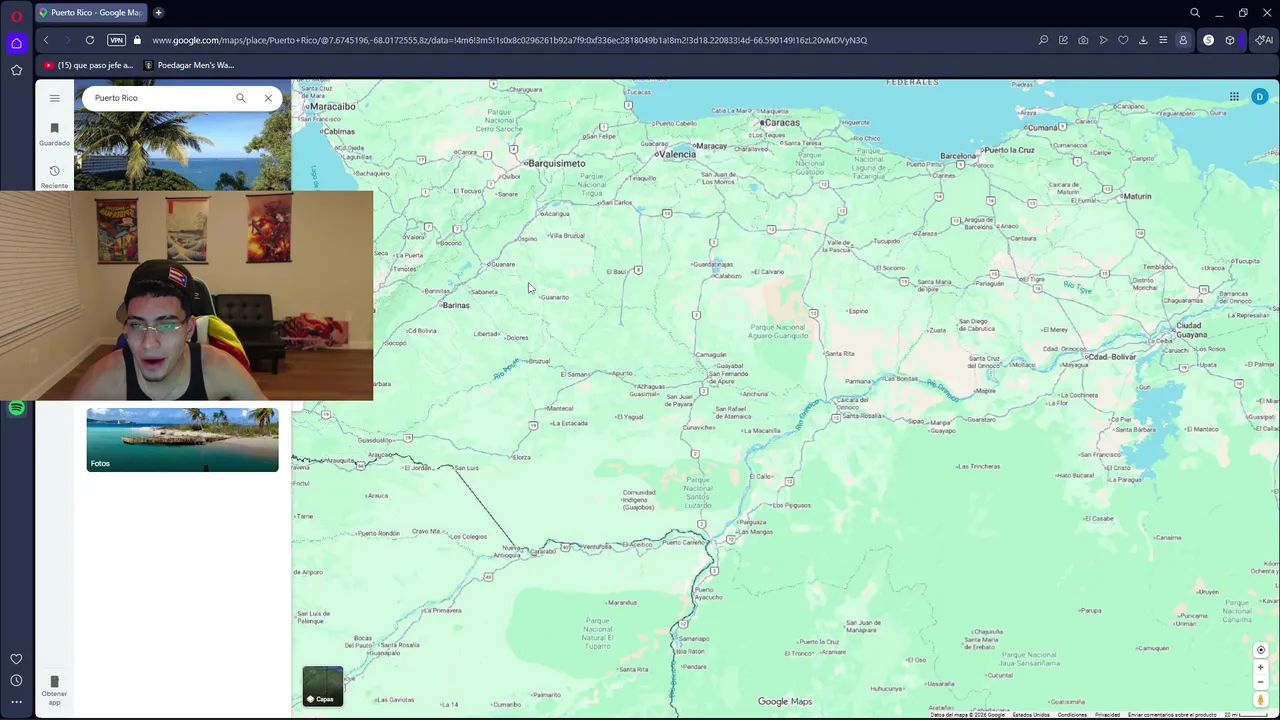1280x720 pixels.
Task: Click the Barinas city label
Action: point(455,305)
